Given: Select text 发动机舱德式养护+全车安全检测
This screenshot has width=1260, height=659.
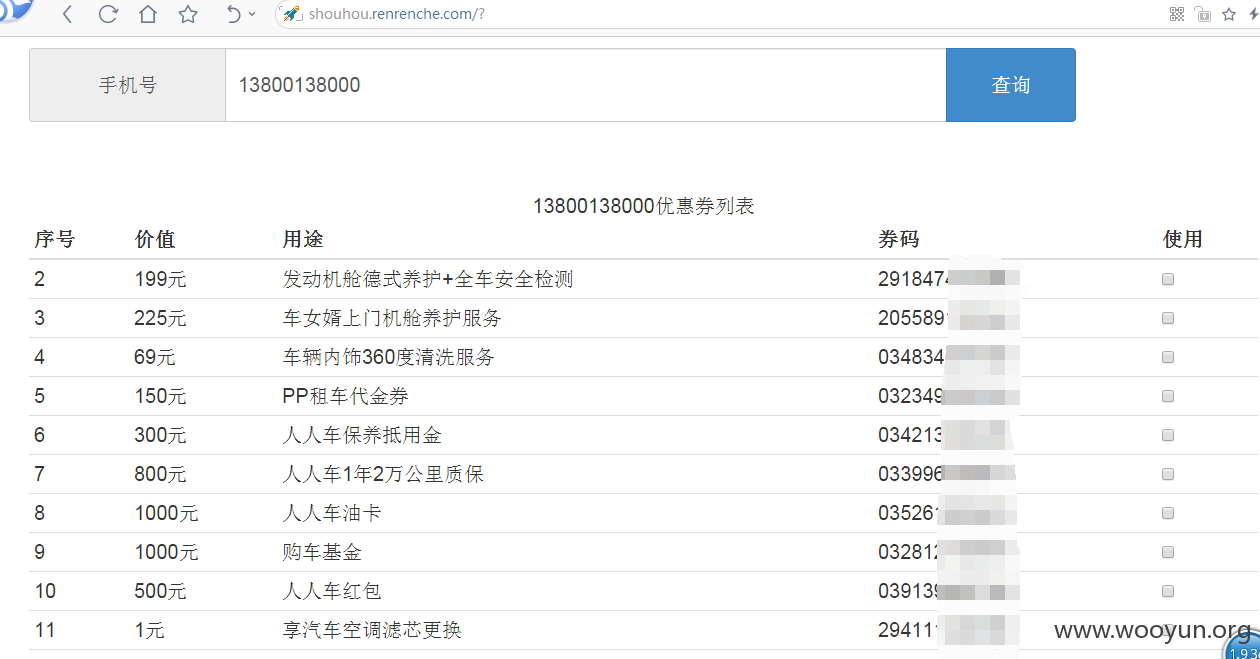Looking at the screenshot, I should click(x=428, y=279).
